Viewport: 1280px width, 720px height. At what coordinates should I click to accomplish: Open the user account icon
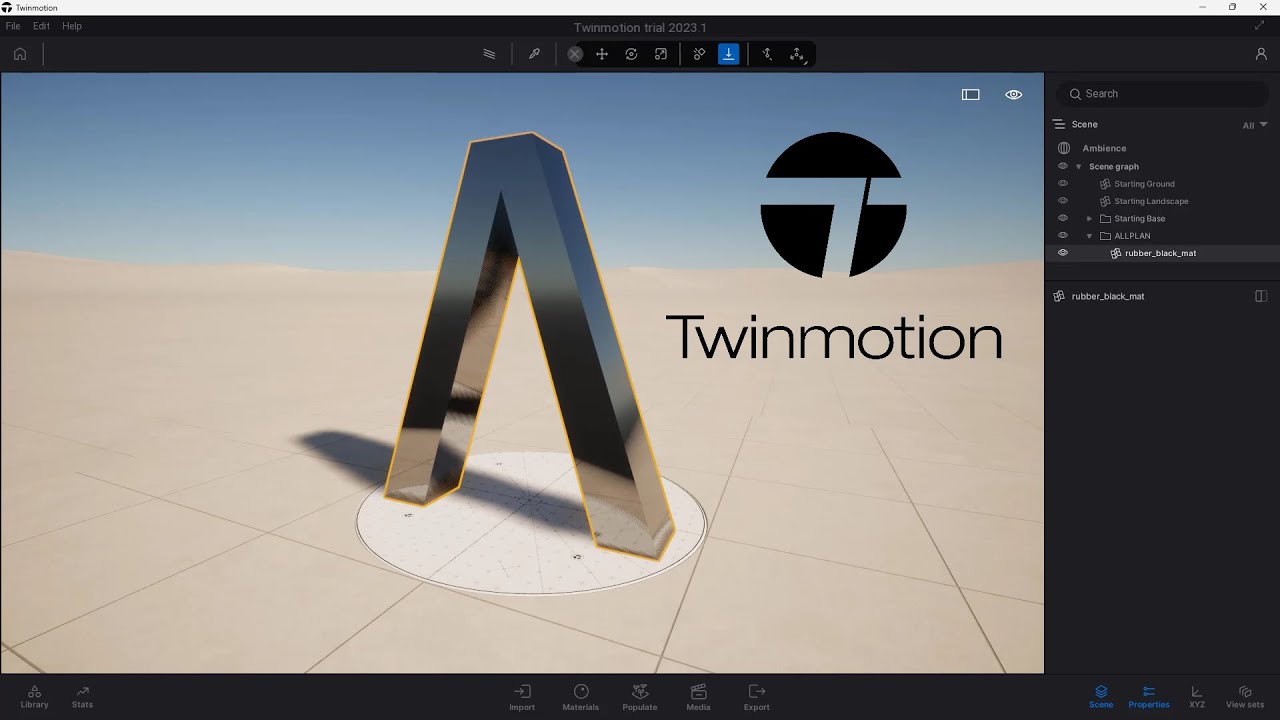1261,54
